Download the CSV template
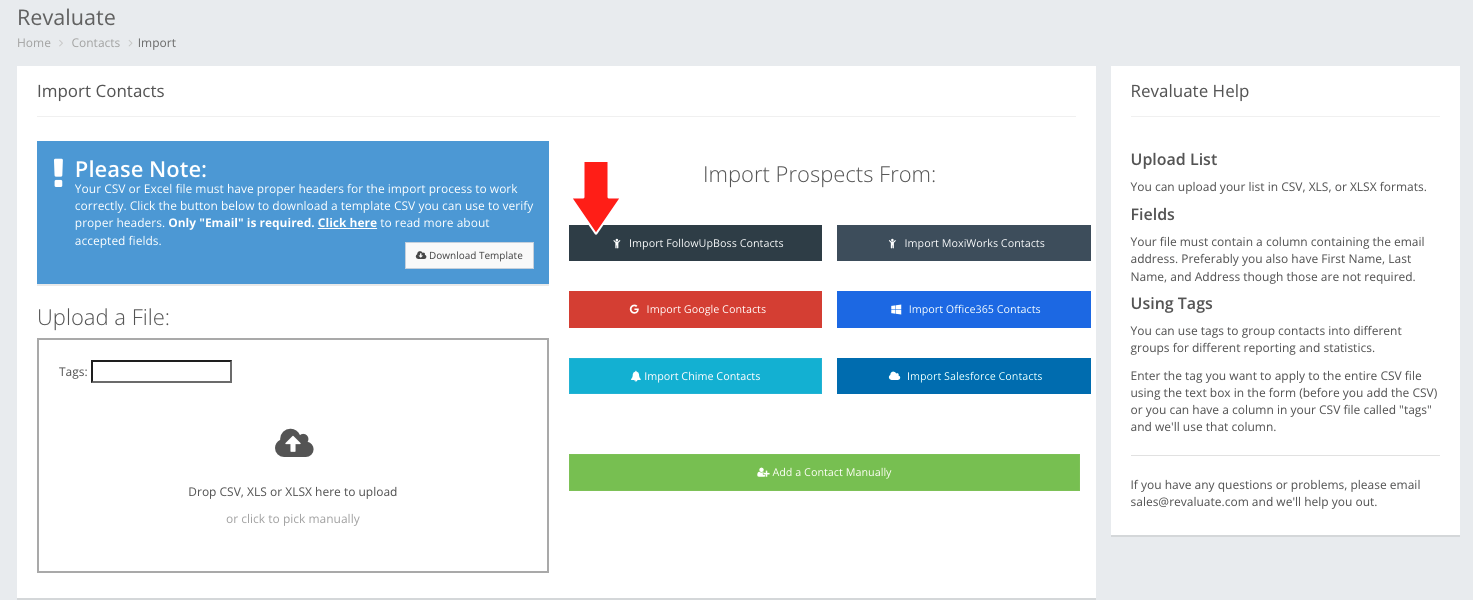Viewport: 1473px width, 600px height. (469, 255)
